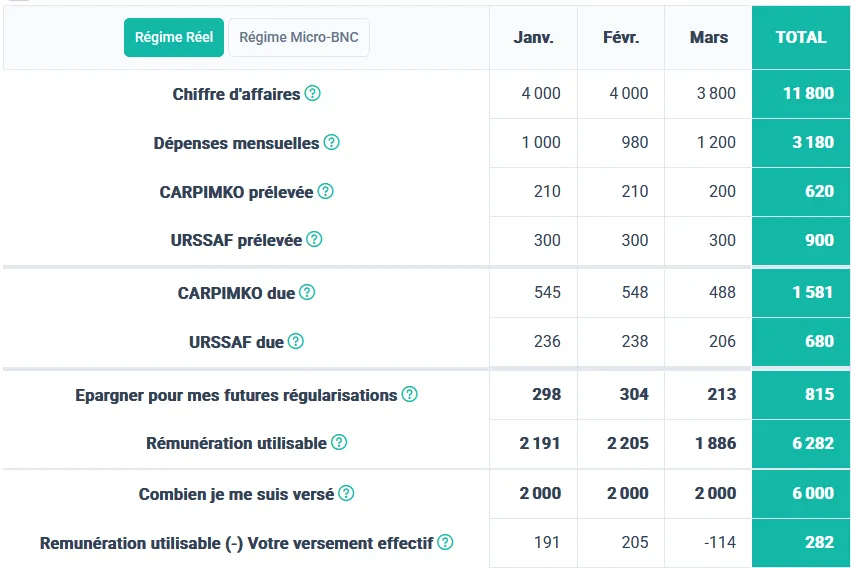The image size is (855, 568).
Task: Open help tooltip for CARPIMKO prélevée
Action: 325,191
